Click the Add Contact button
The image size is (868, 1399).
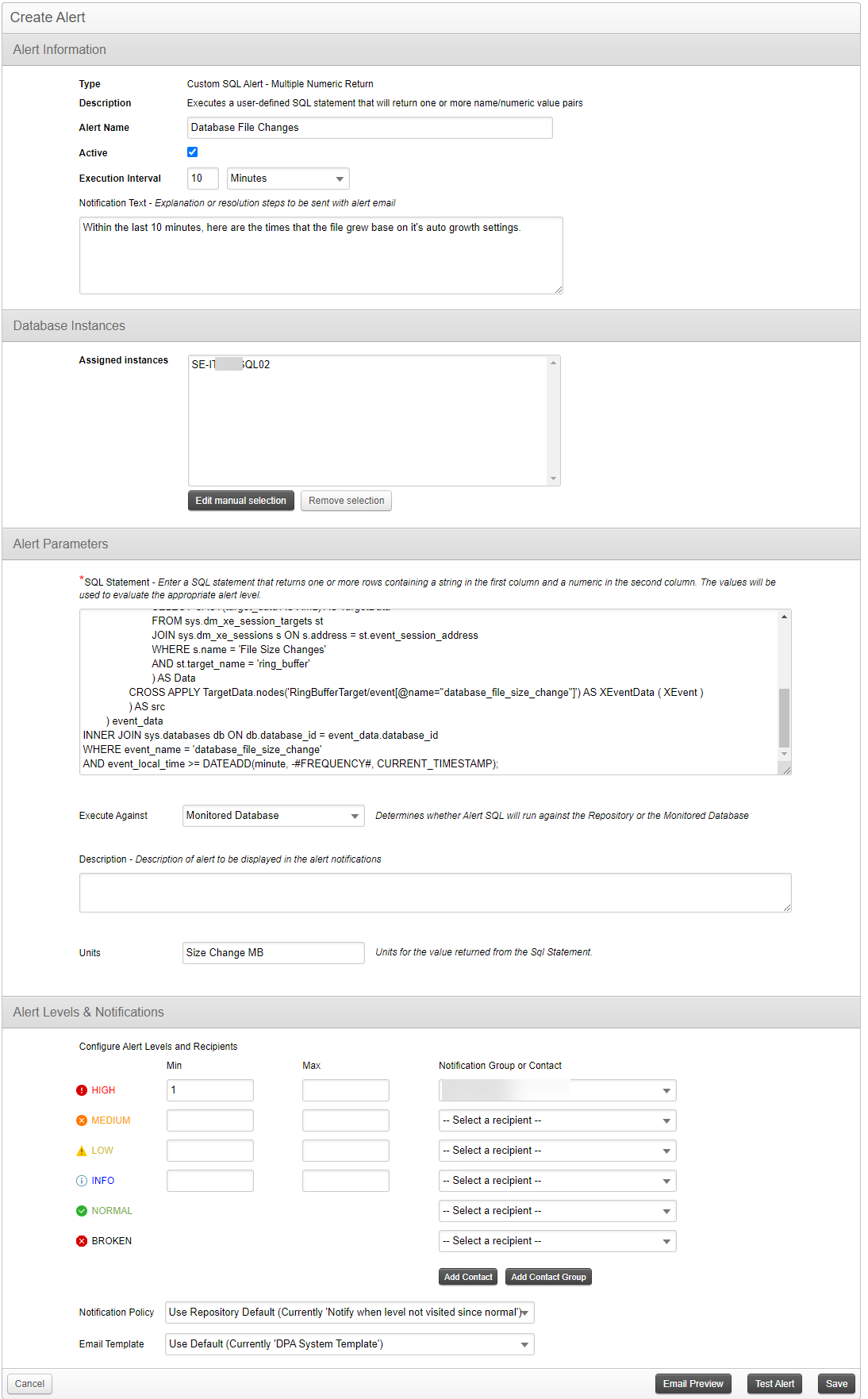[468, 1277]
